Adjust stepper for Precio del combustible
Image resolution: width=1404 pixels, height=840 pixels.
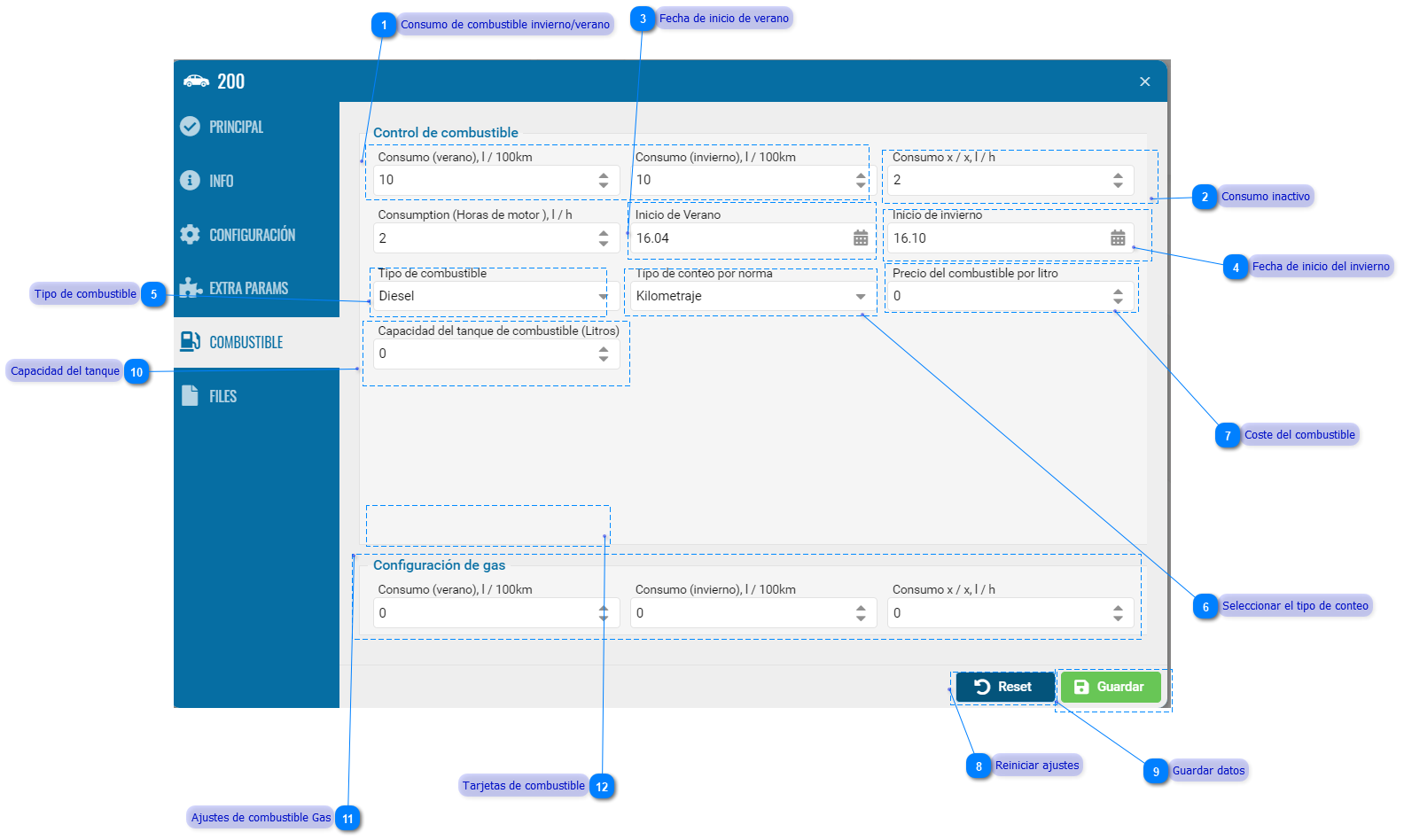pyautogui.click(x=1118, y=296)
